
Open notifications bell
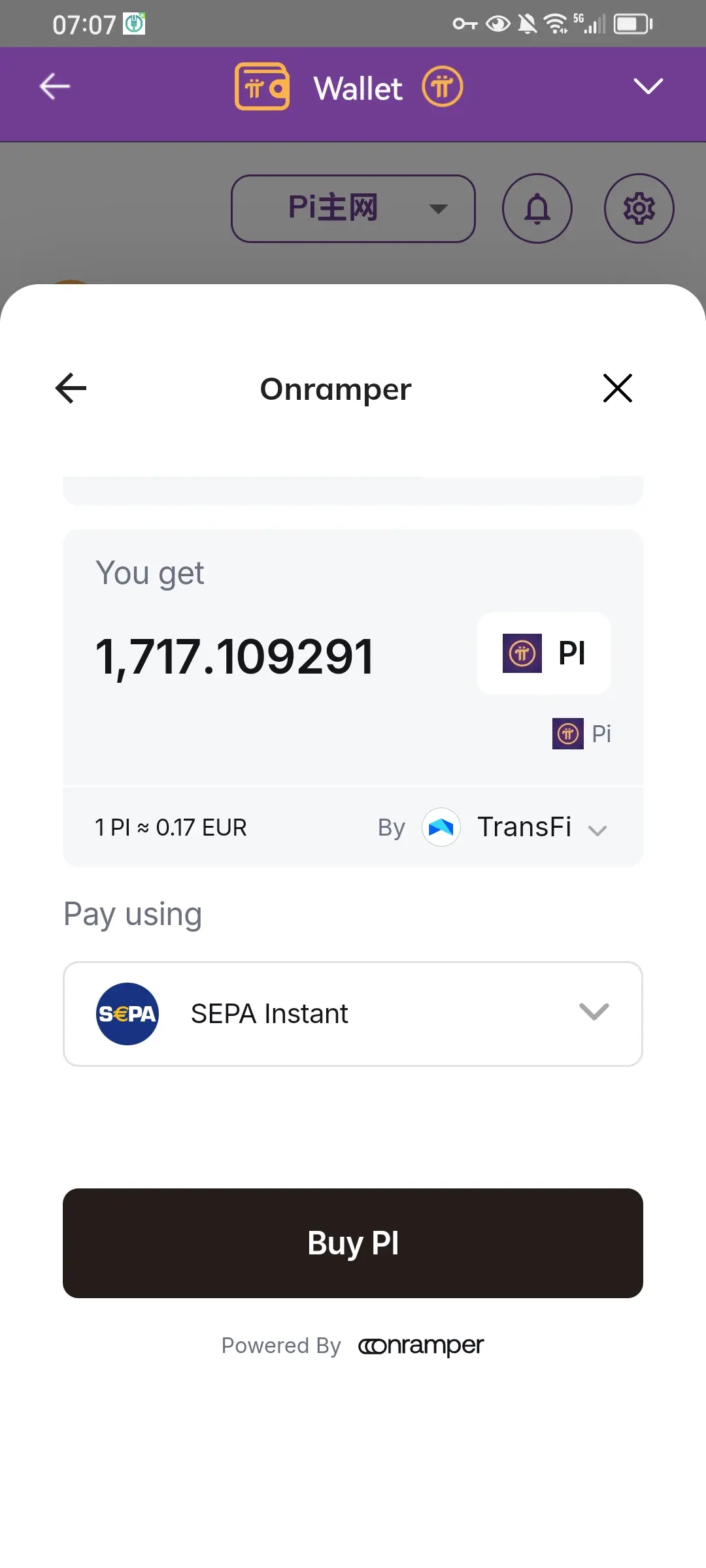pyautogui.click(x=537, y=208)
